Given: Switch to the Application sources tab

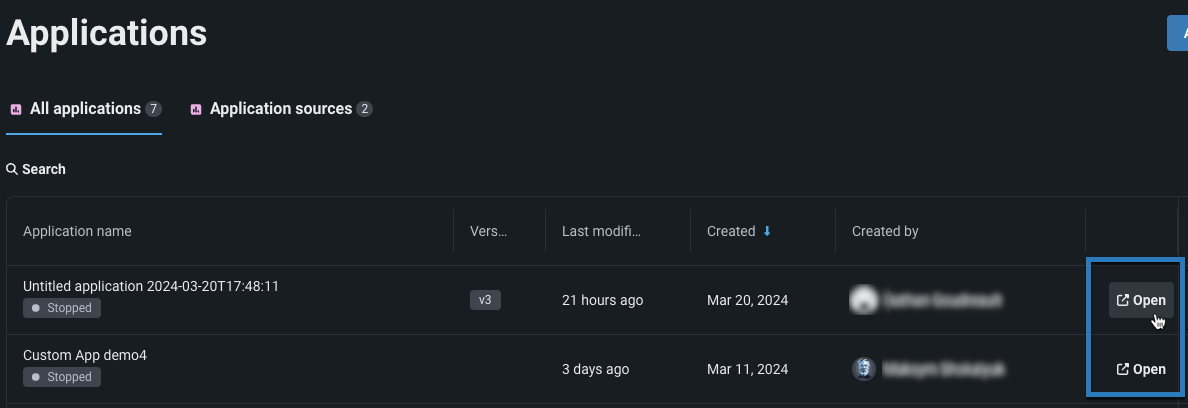Looking at the screenshot, I should point(280,108).
